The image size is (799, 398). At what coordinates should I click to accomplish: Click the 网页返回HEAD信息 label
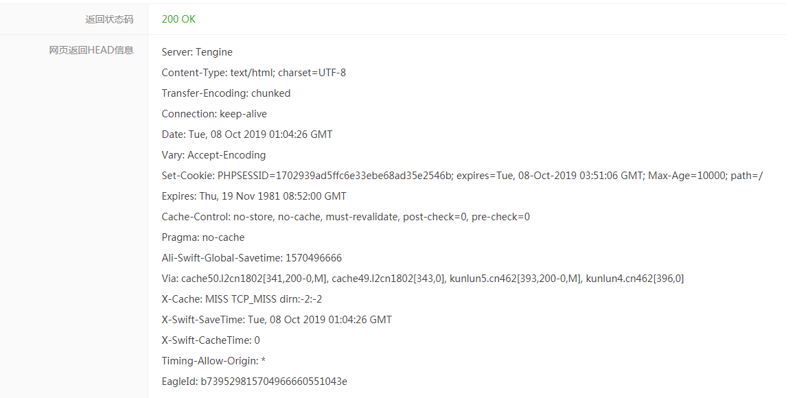point(91,50)
